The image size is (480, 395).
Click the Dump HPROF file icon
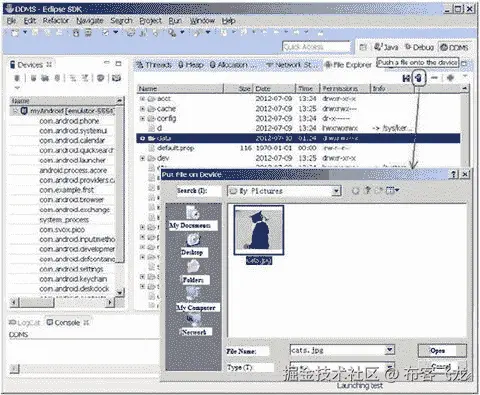[x=45, y=78]
